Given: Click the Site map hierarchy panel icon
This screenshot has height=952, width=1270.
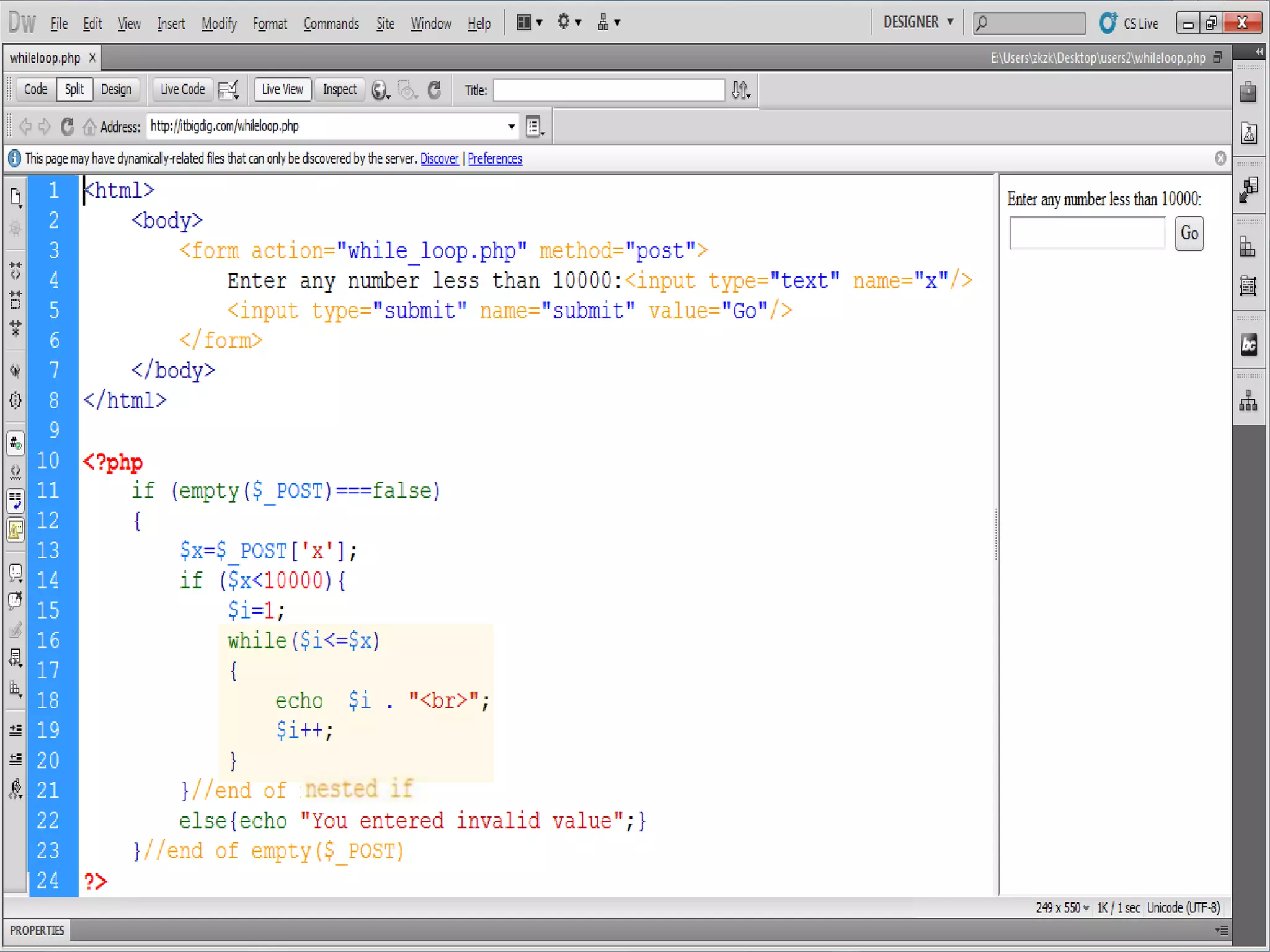Looking at the screenshot, I should 1248,401.
